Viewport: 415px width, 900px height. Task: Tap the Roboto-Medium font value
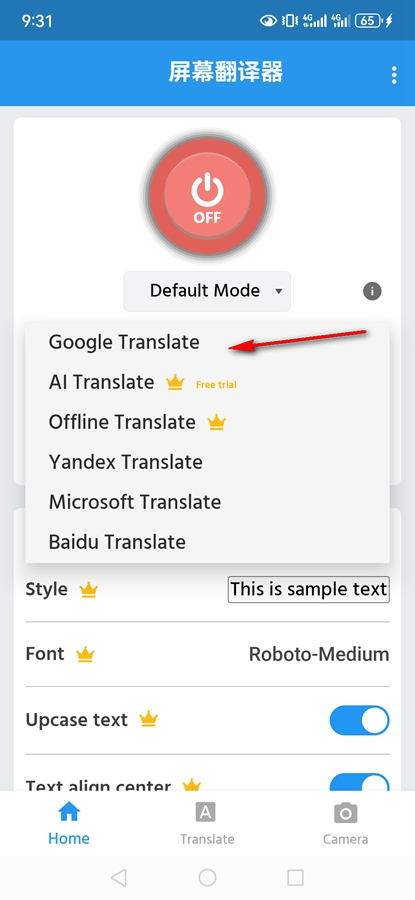pyautogui.click(x=319, y=654)
